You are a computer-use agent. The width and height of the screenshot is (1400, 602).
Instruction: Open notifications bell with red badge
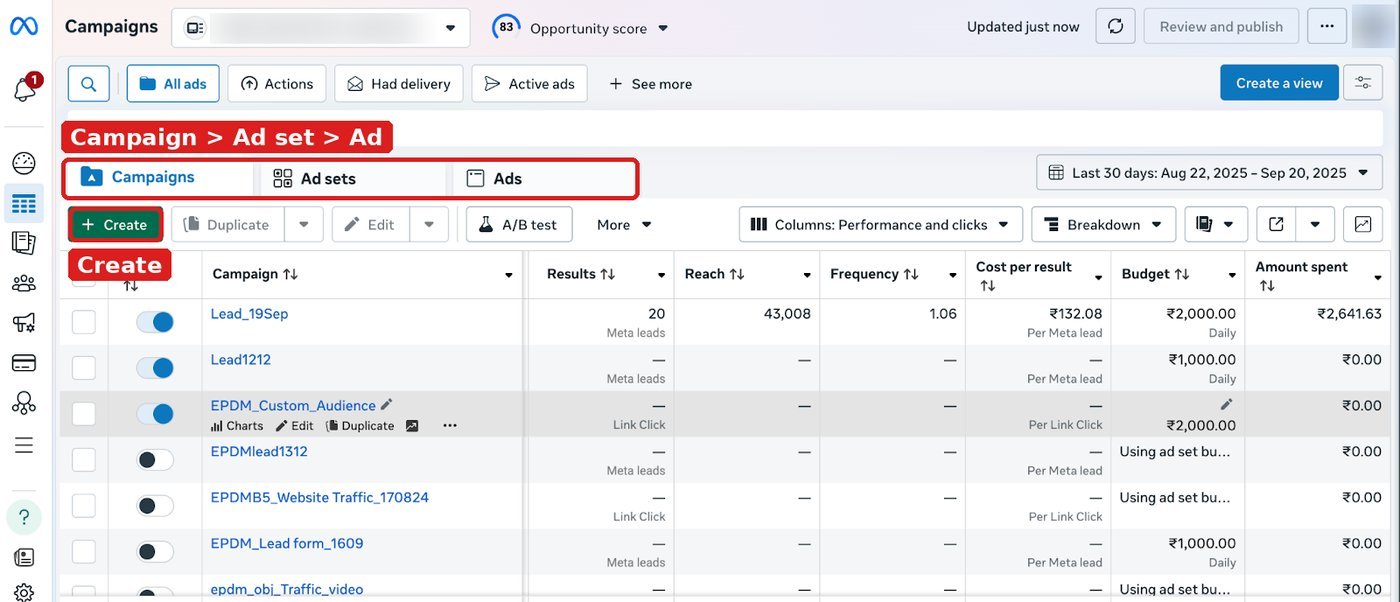click(x=25, y=88)
